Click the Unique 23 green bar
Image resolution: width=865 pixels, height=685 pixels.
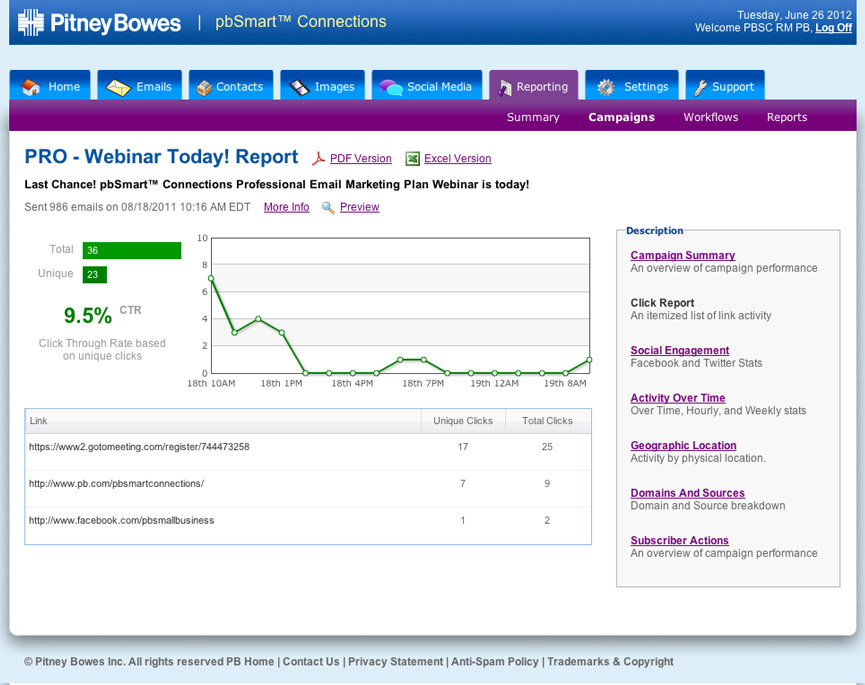click(x=95, y=275)
